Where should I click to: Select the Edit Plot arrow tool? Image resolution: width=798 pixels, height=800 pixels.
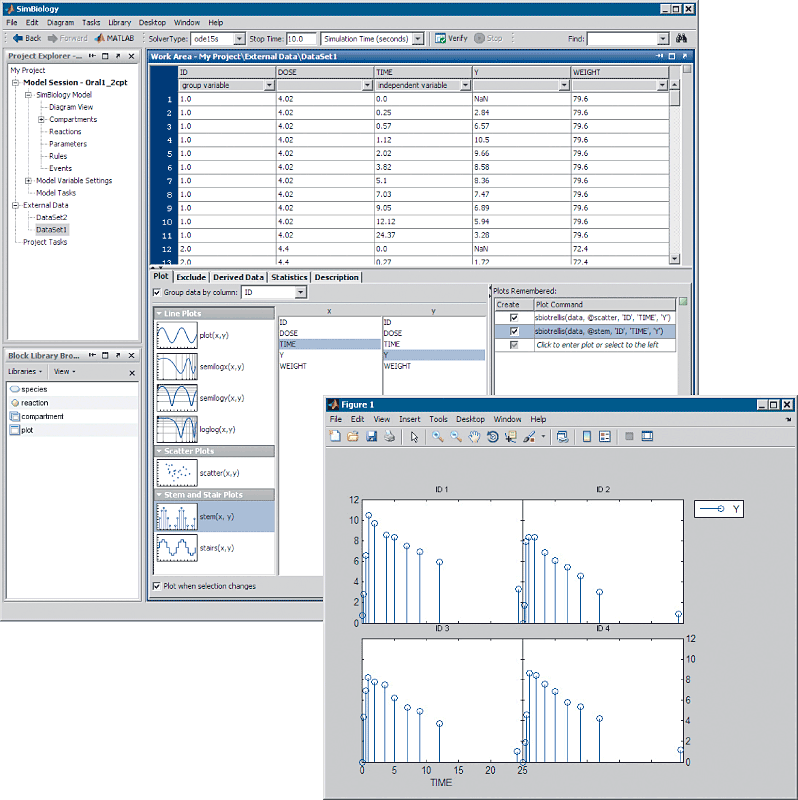click(414, 437)
